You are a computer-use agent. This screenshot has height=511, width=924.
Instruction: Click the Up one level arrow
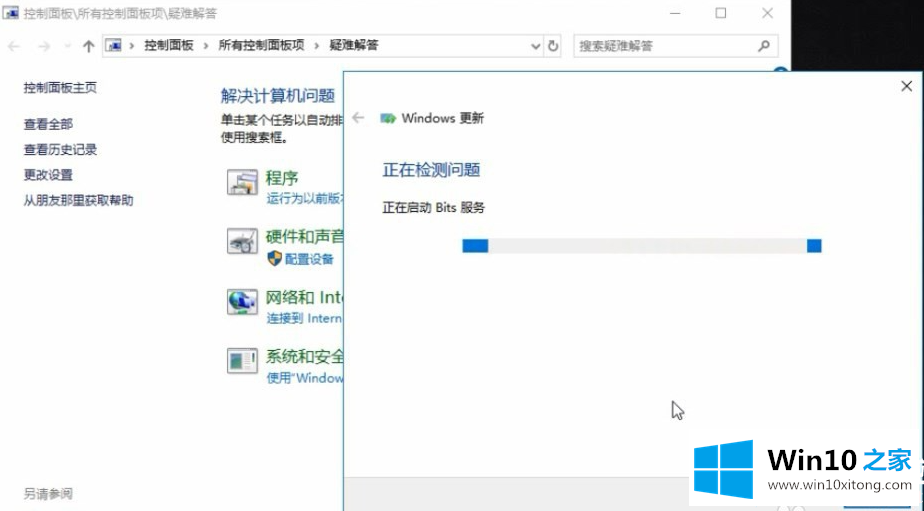click(88, 46)
